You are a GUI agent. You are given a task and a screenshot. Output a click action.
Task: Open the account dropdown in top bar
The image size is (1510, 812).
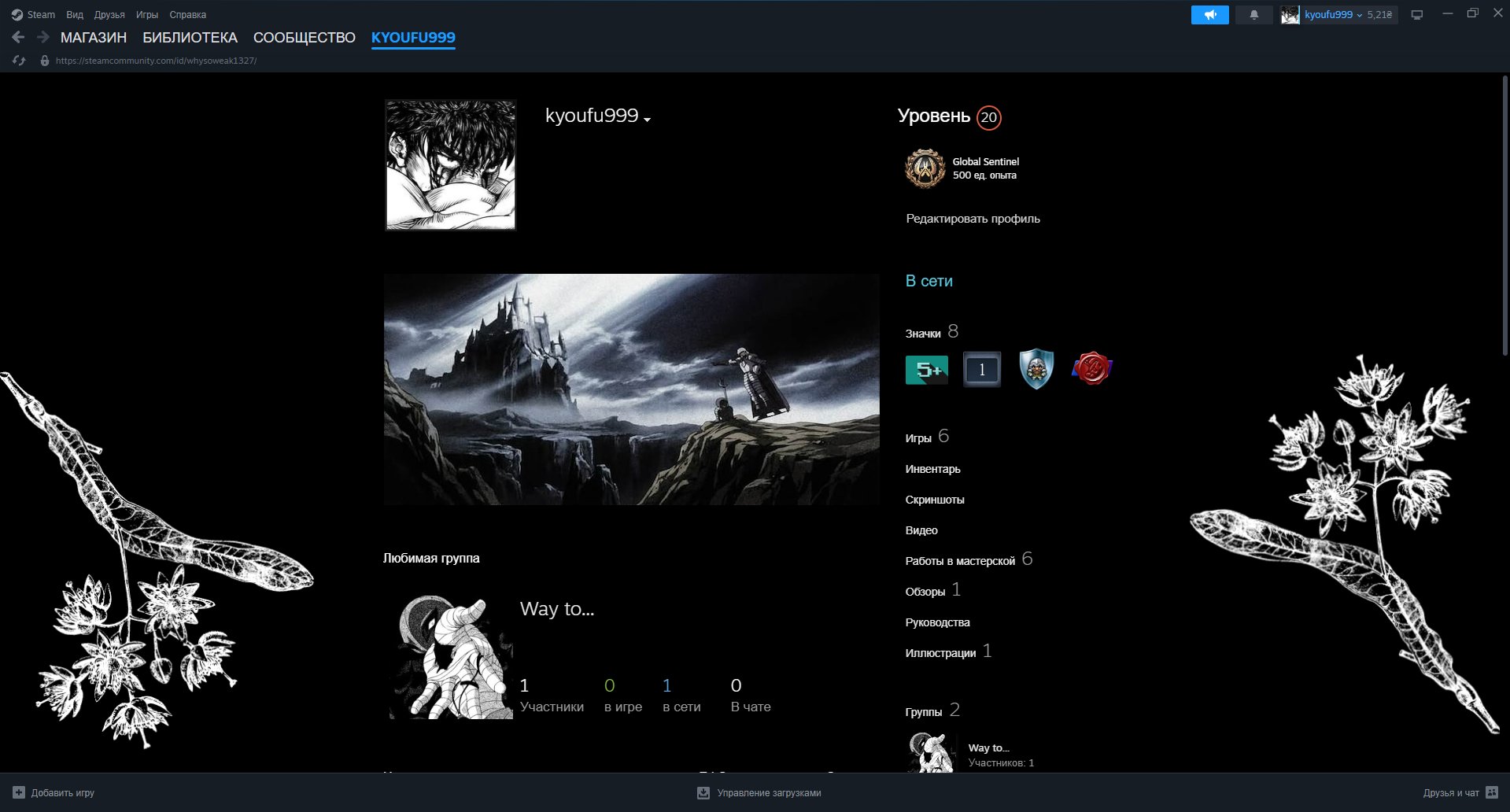[x=1338, y=15]
